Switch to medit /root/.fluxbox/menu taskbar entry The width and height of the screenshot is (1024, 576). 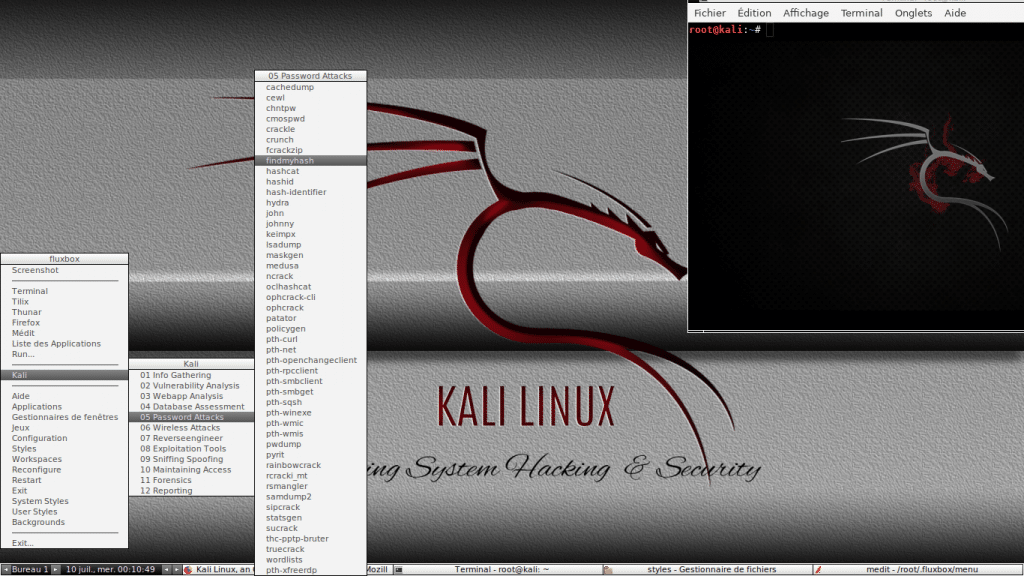[918, 569]
